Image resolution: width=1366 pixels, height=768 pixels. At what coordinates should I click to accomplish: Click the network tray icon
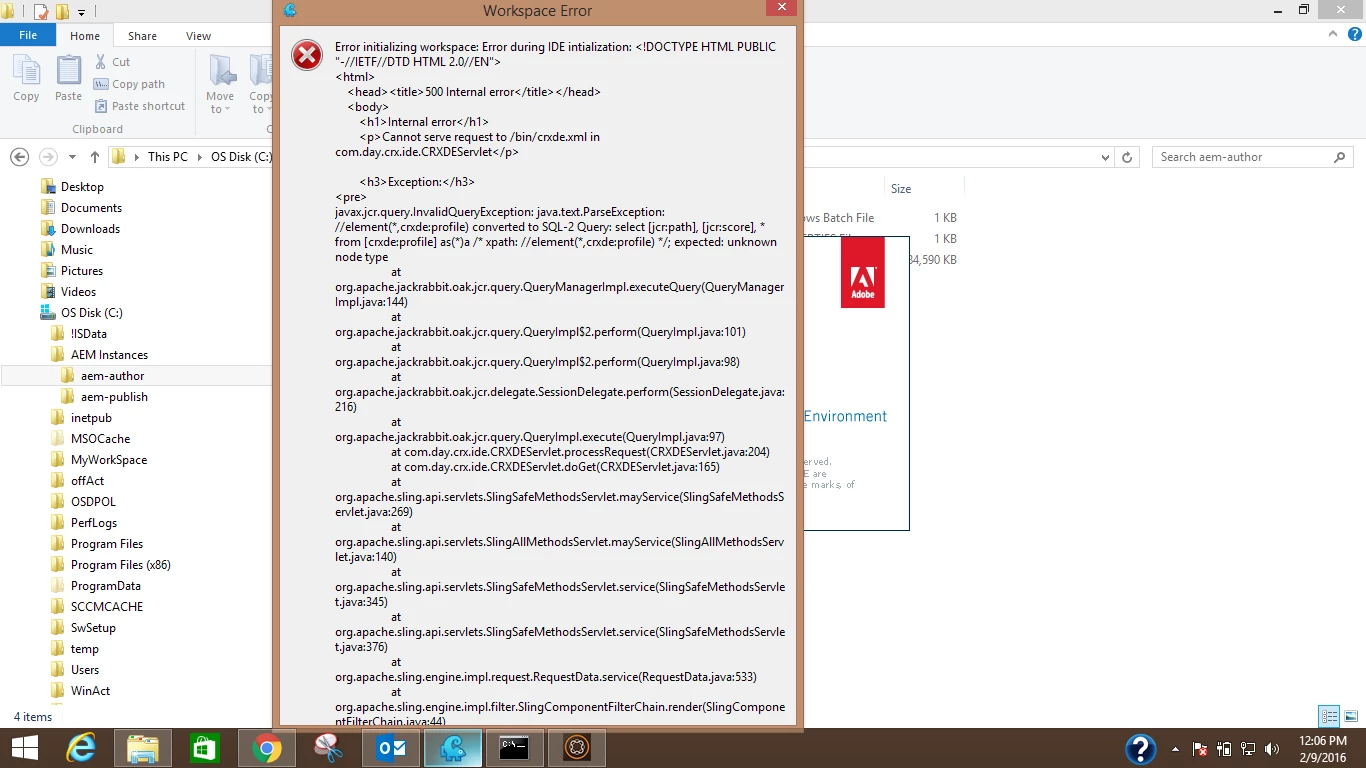(x=1248, y=749)
